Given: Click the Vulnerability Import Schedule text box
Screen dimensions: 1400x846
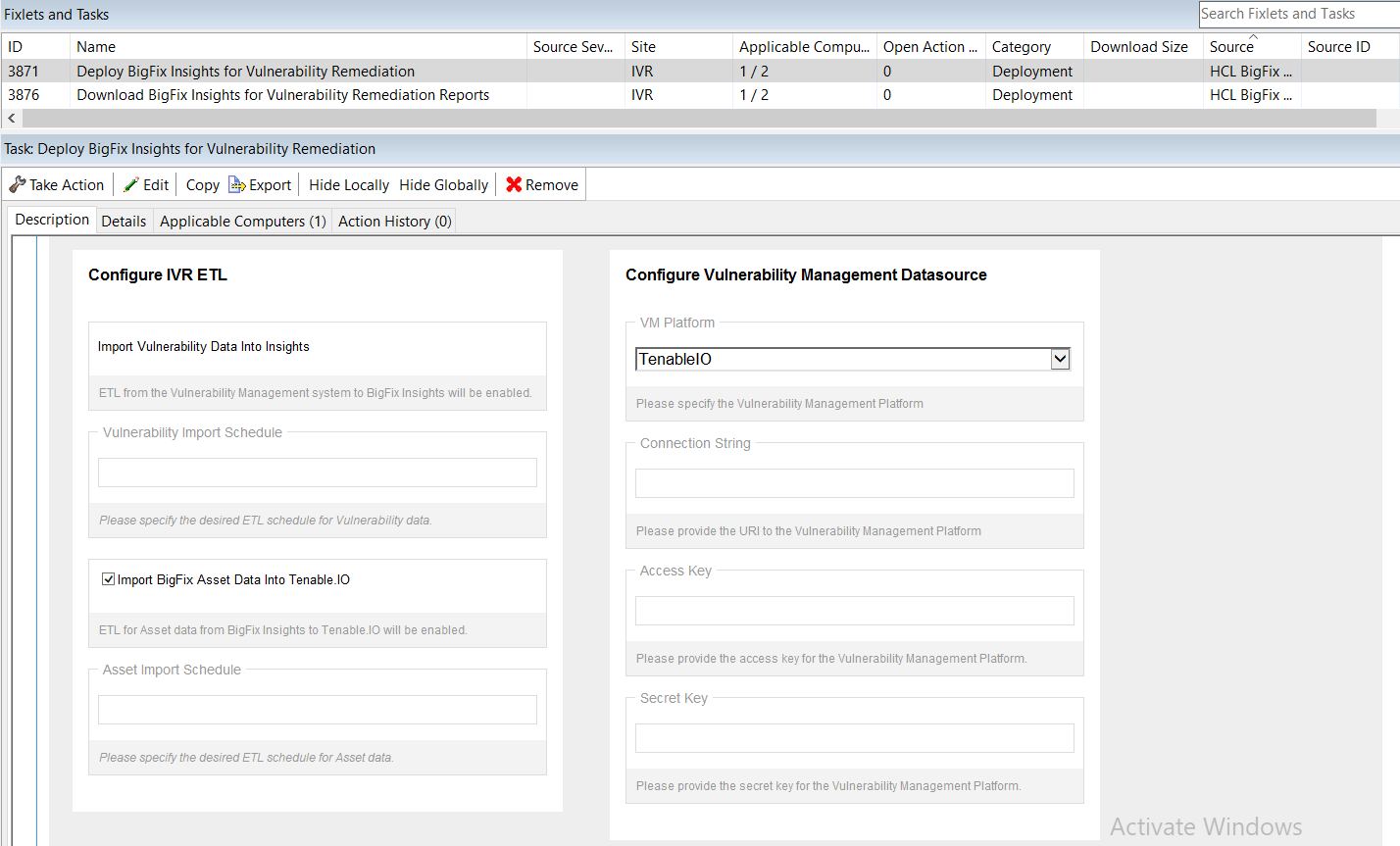Looking at the screenshot, I should click(318, 473).
